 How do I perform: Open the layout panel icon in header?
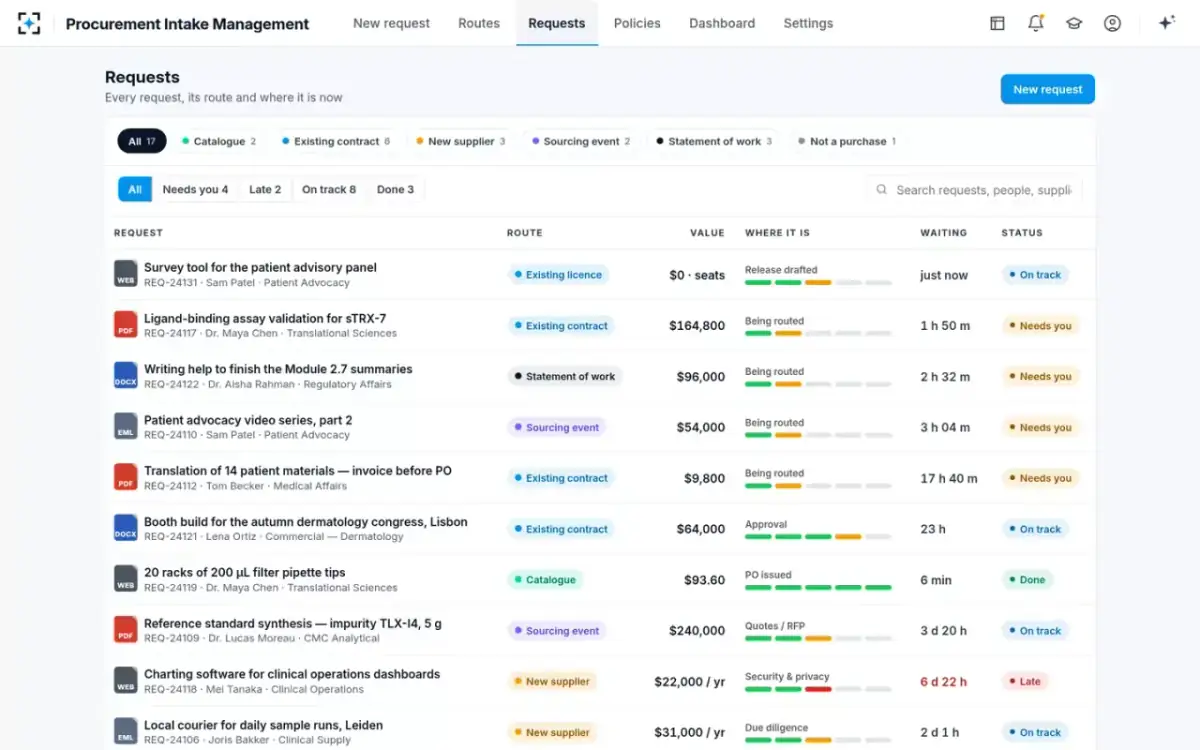point(997,23)
